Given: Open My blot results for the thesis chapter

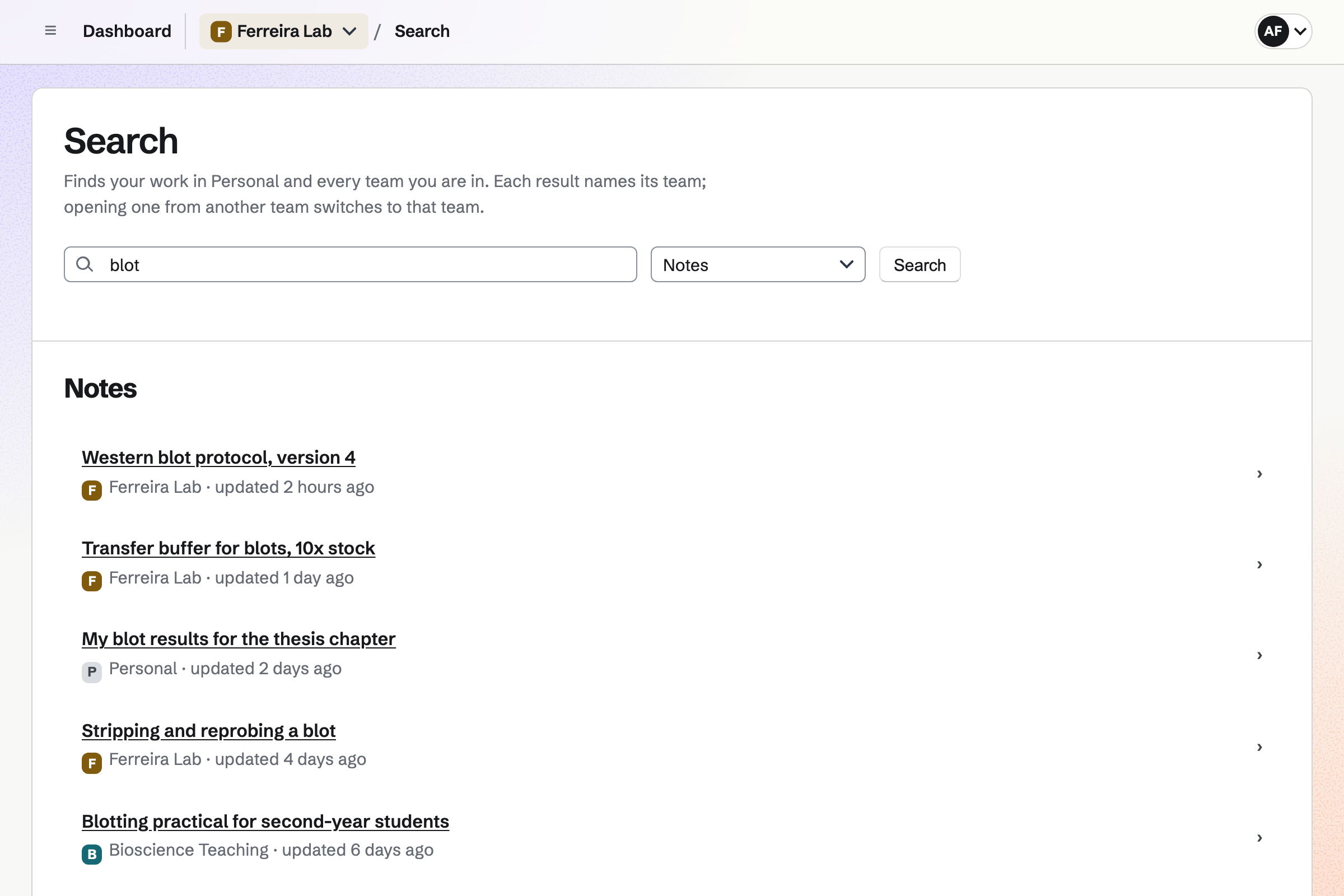Looking at the screenshot, I should pyautogui.click(x=239, y=639).
